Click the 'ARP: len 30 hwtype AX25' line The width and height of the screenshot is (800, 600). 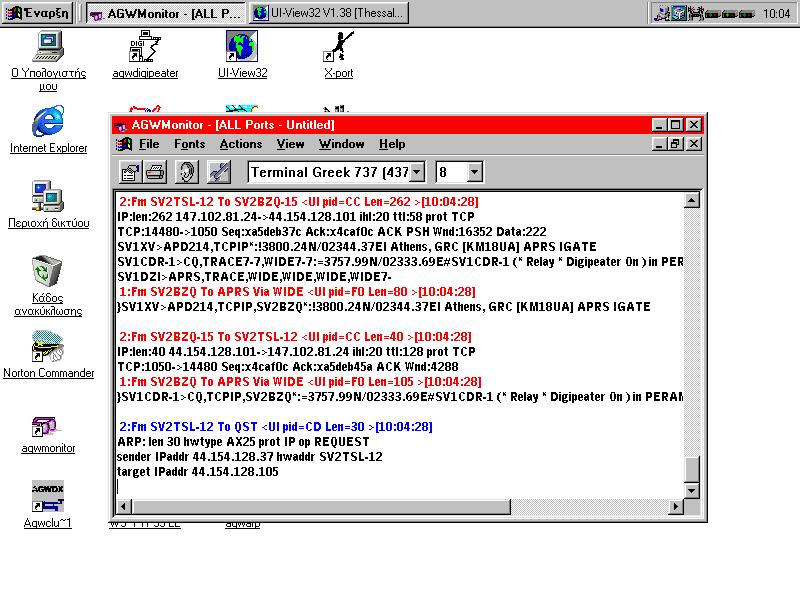tap(243, 442)
